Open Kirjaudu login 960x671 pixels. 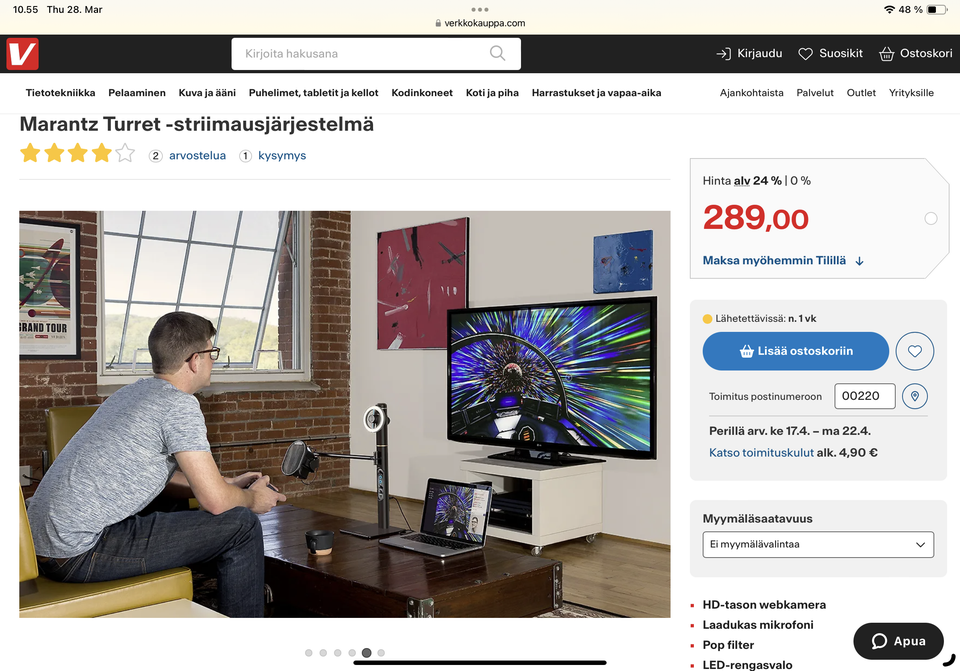(x=749, y=53)
